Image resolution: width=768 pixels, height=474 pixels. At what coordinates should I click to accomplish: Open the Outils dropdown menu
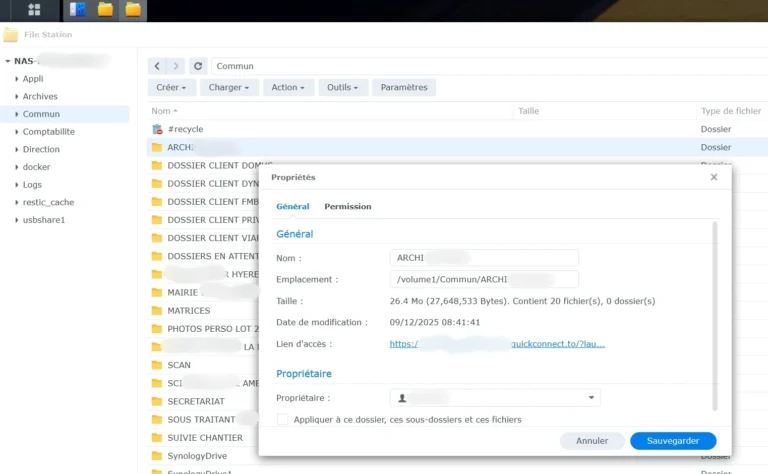tap(342, 87)
